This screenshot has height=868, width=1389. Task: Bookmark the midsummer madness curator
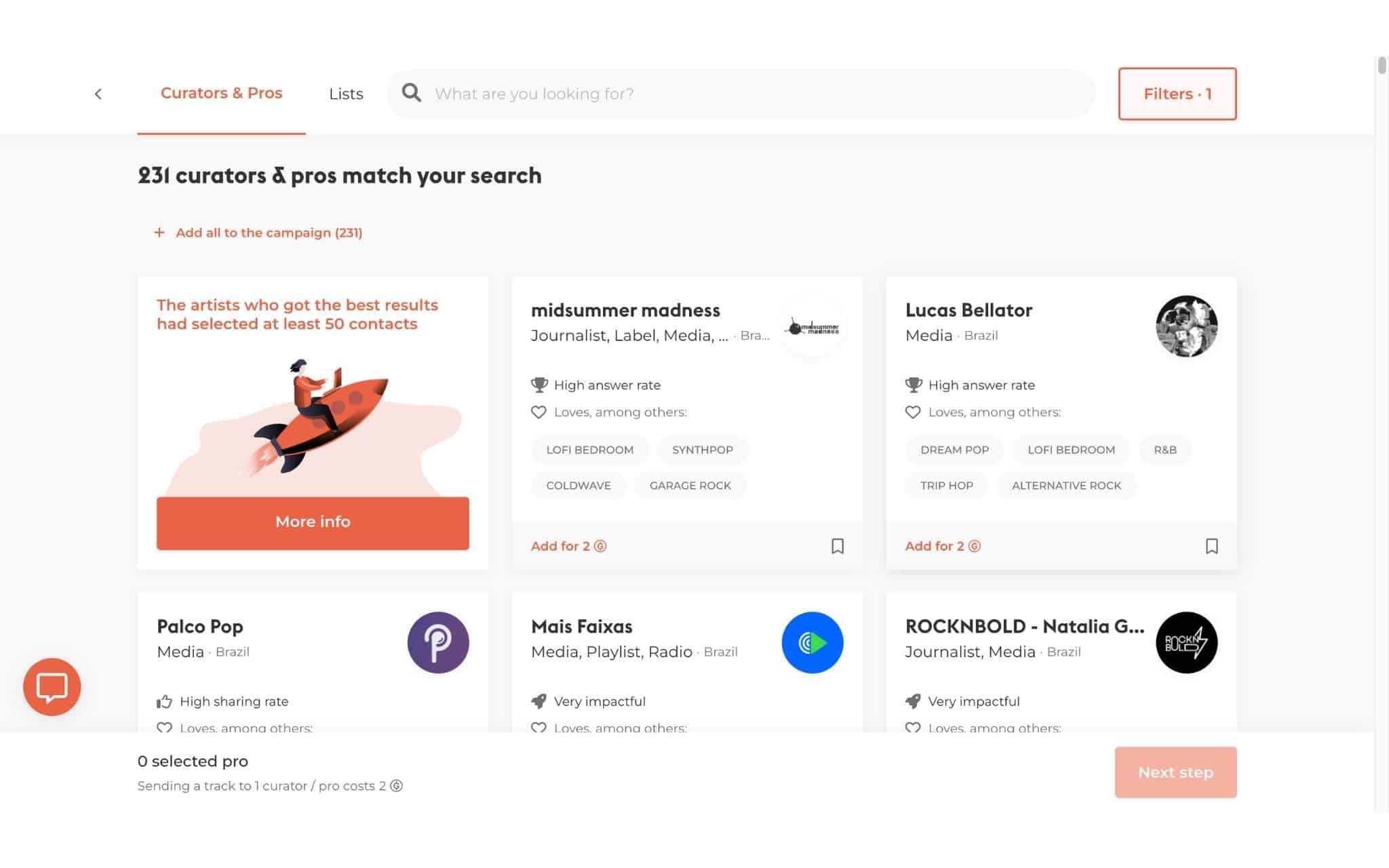(838, 546)
